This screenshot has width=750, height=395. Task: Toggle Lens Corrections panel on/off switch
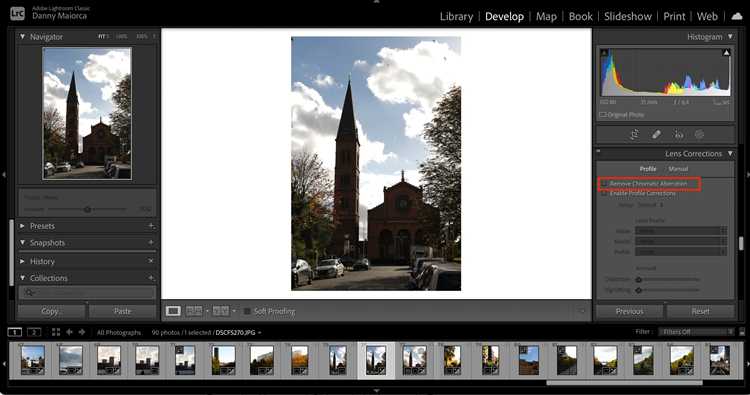pyautogui.click(x=598, y=152)
